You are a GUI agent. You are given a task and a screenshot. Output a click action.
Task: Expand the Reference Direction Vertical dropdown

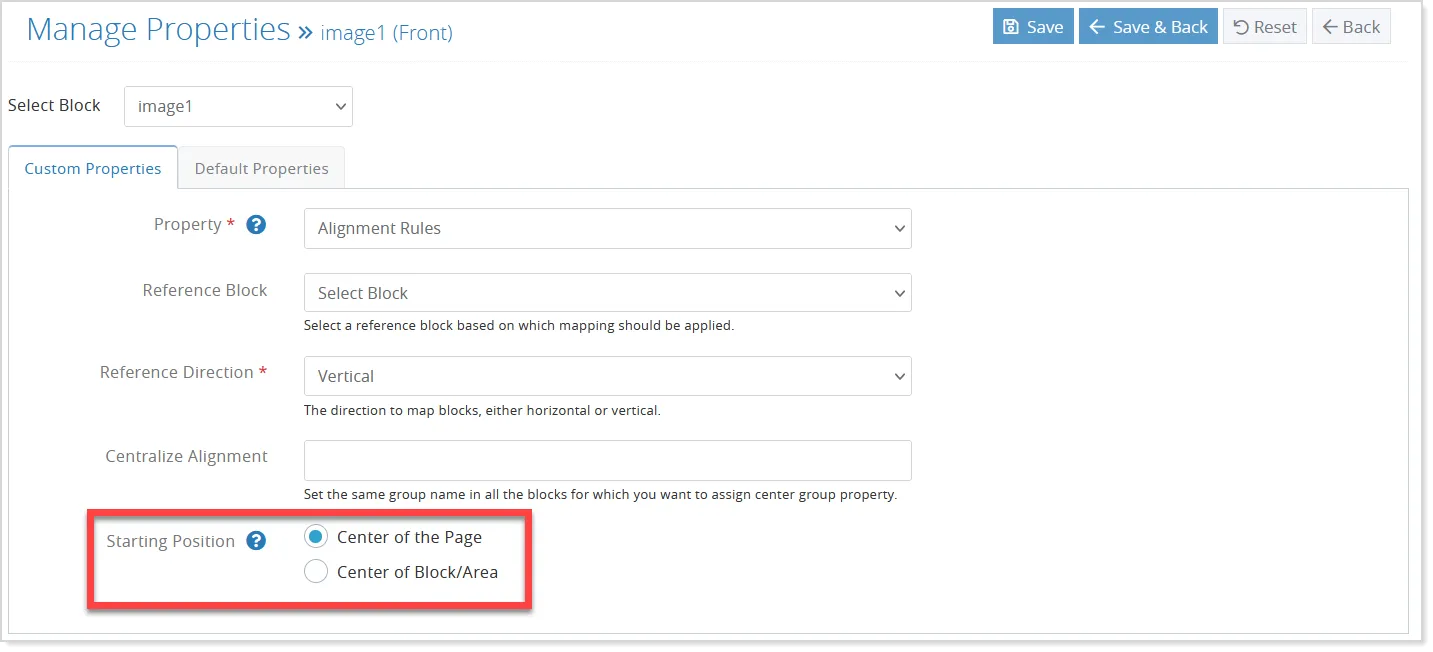tap(608, 376)
